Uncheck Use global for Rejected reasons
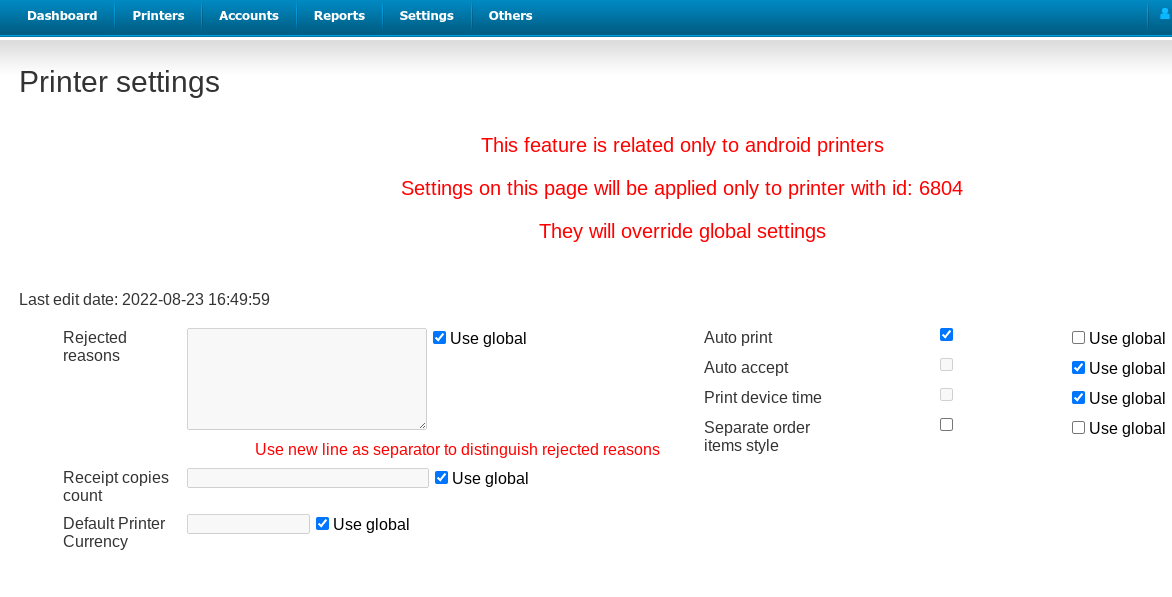 pos(439,338)
